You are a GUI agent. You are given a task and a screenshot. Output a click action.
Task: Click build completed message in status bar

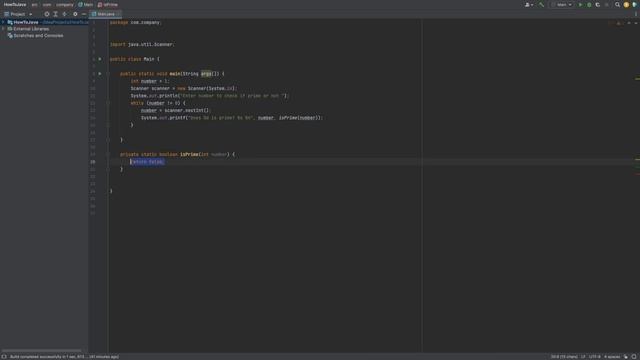(x=64, y=357)
